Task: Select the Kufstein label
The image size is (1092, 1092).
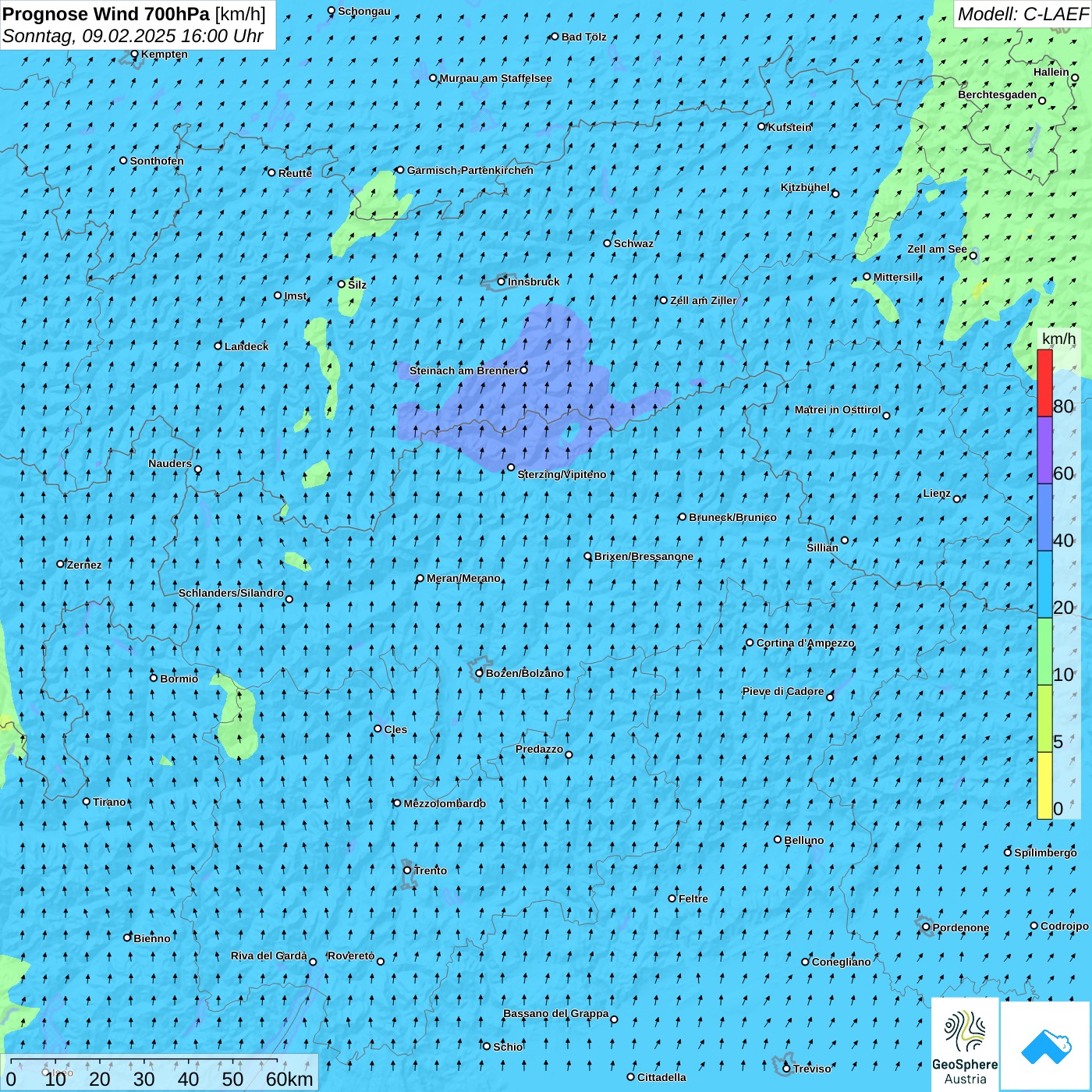Action: pos(789,127)
